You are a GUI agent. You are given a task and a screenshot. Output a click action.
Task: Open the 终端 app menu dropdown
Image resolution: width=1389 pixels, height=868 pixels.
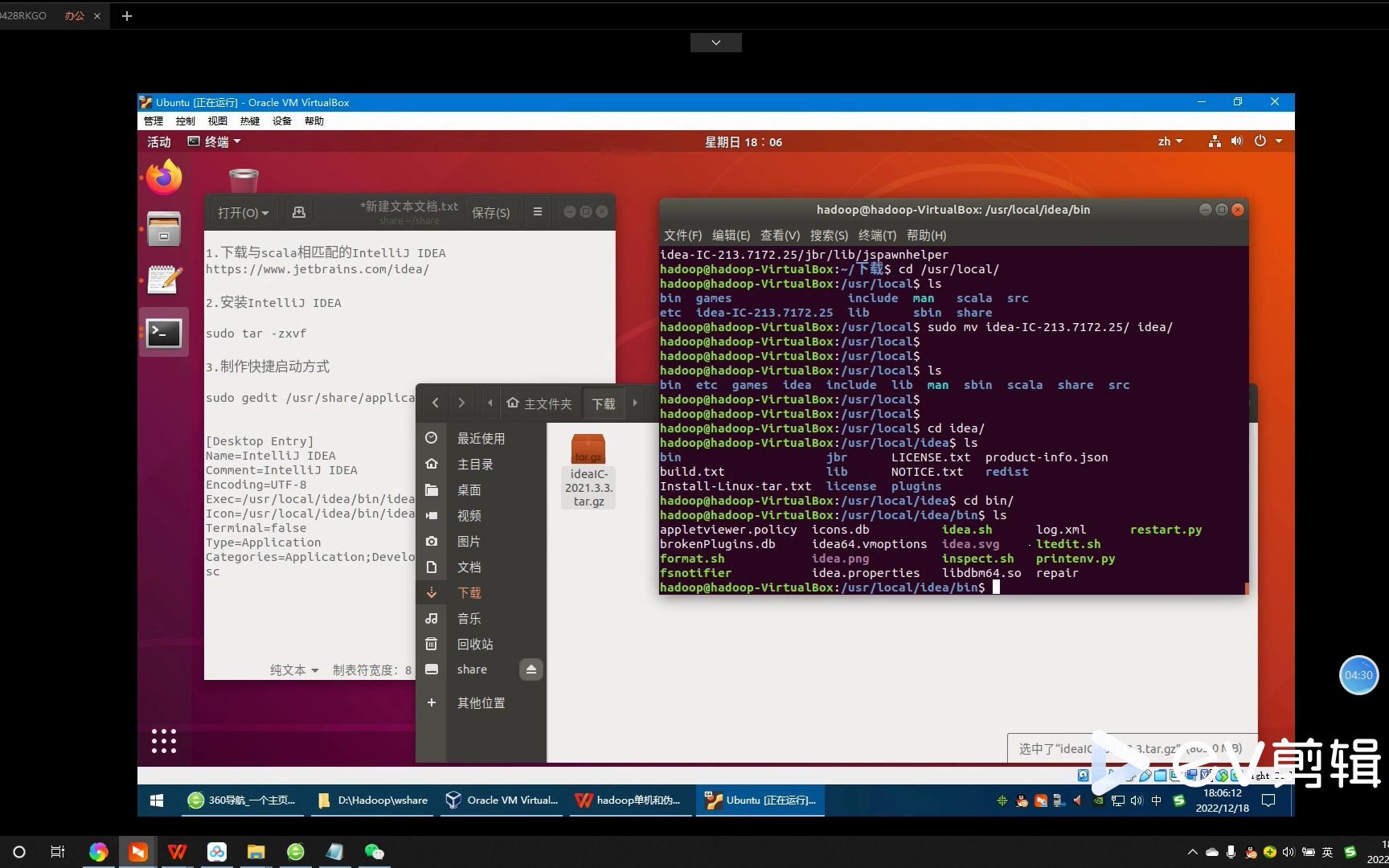(x=214, y=141)
